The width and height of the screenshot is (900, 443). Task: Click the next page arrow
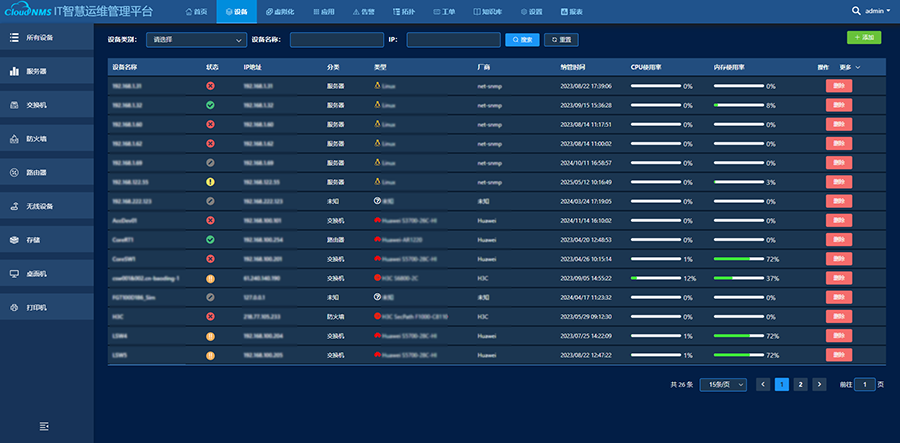coord(819,384)
